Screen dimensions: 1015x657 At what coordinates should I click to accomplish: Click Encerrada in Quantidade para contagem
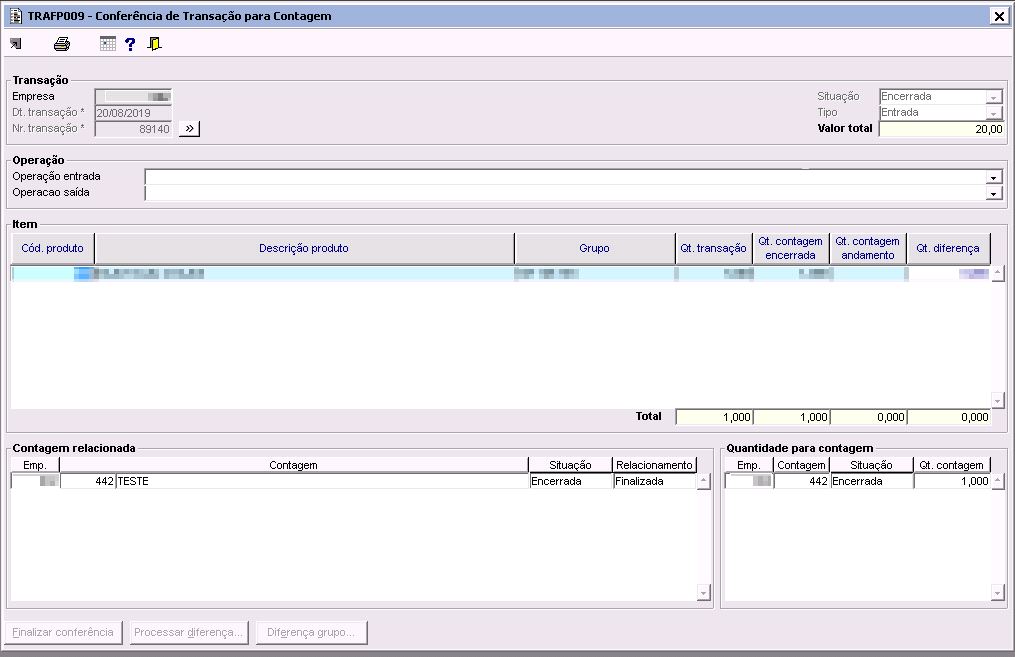[x=871, y=481]
